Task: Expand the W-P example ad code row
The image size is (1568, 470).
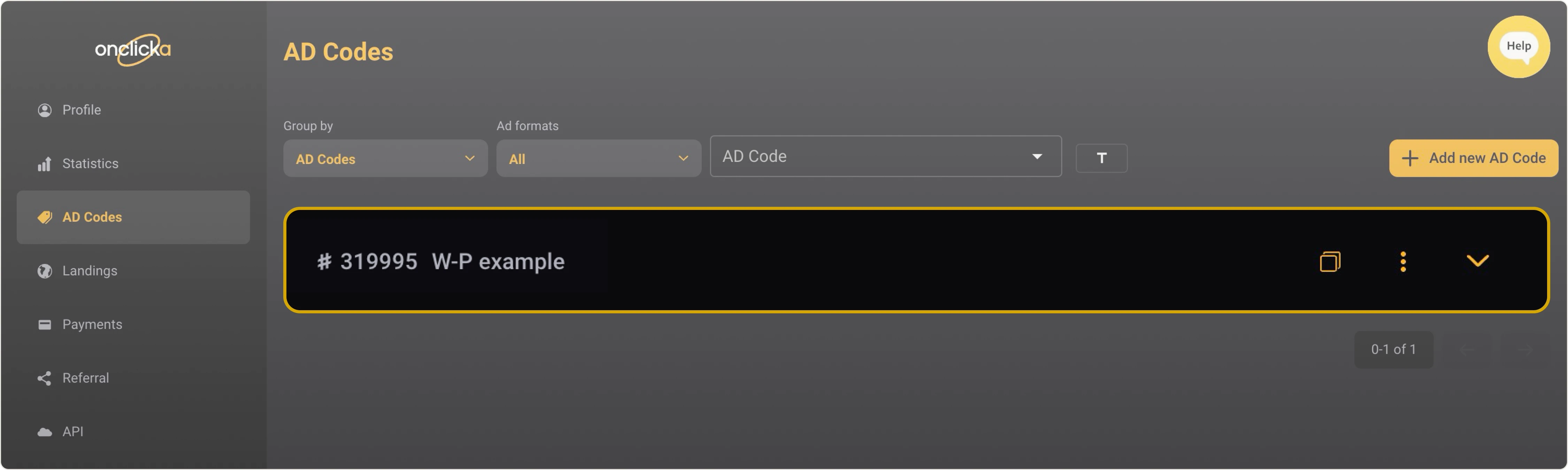Action: click(1478, 261)
